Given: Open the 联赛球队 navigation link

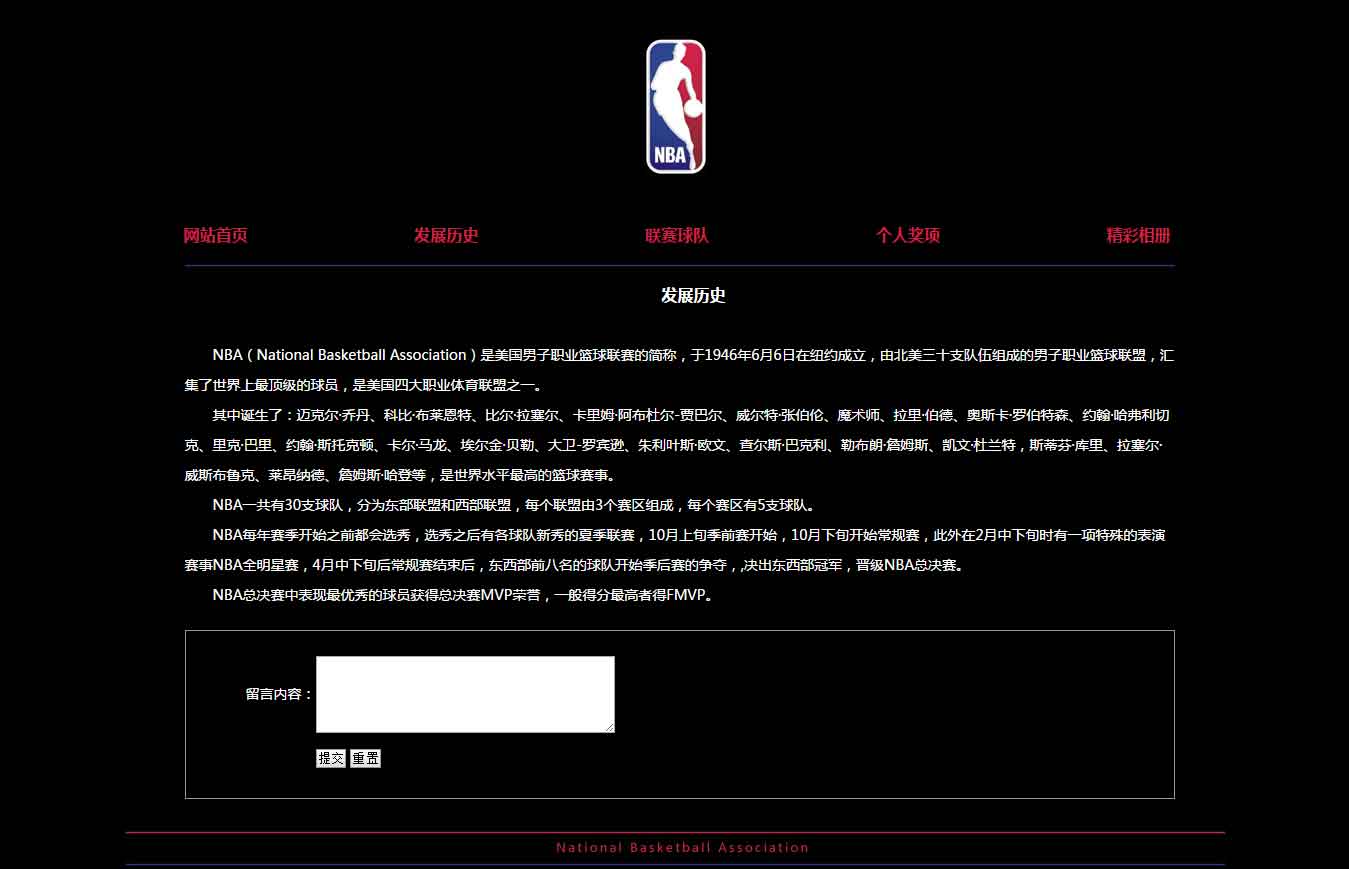Looking at the screenshot, I should 677,236.
